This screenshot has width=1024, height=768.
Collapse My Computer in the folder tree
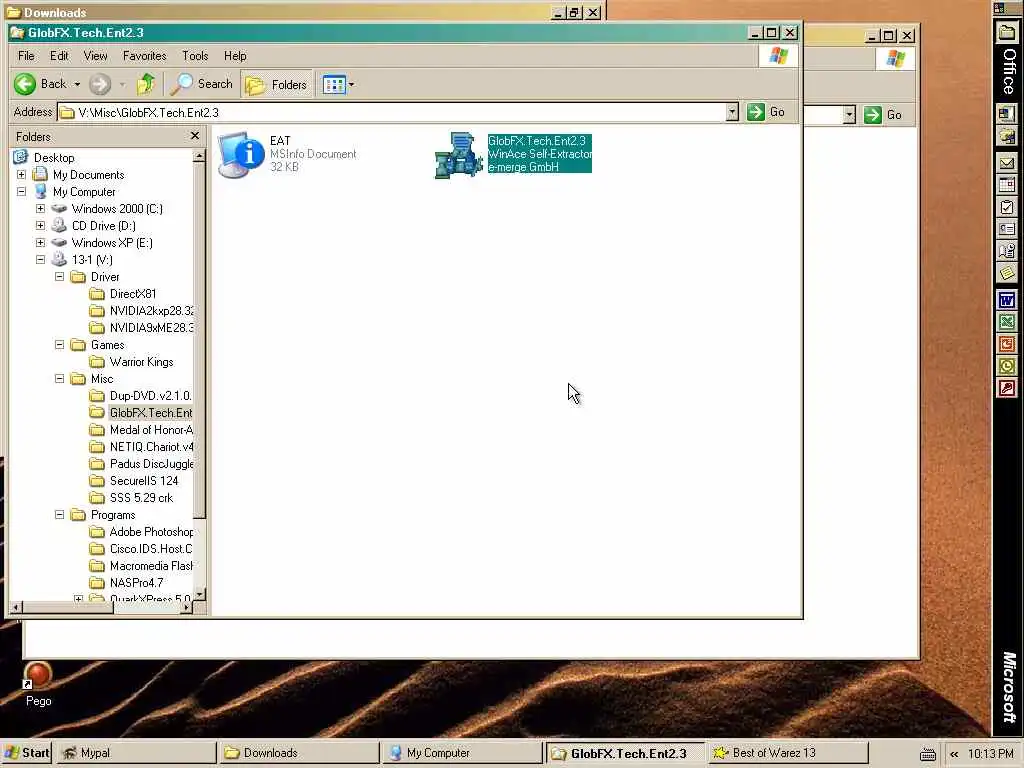coord(22,192)
